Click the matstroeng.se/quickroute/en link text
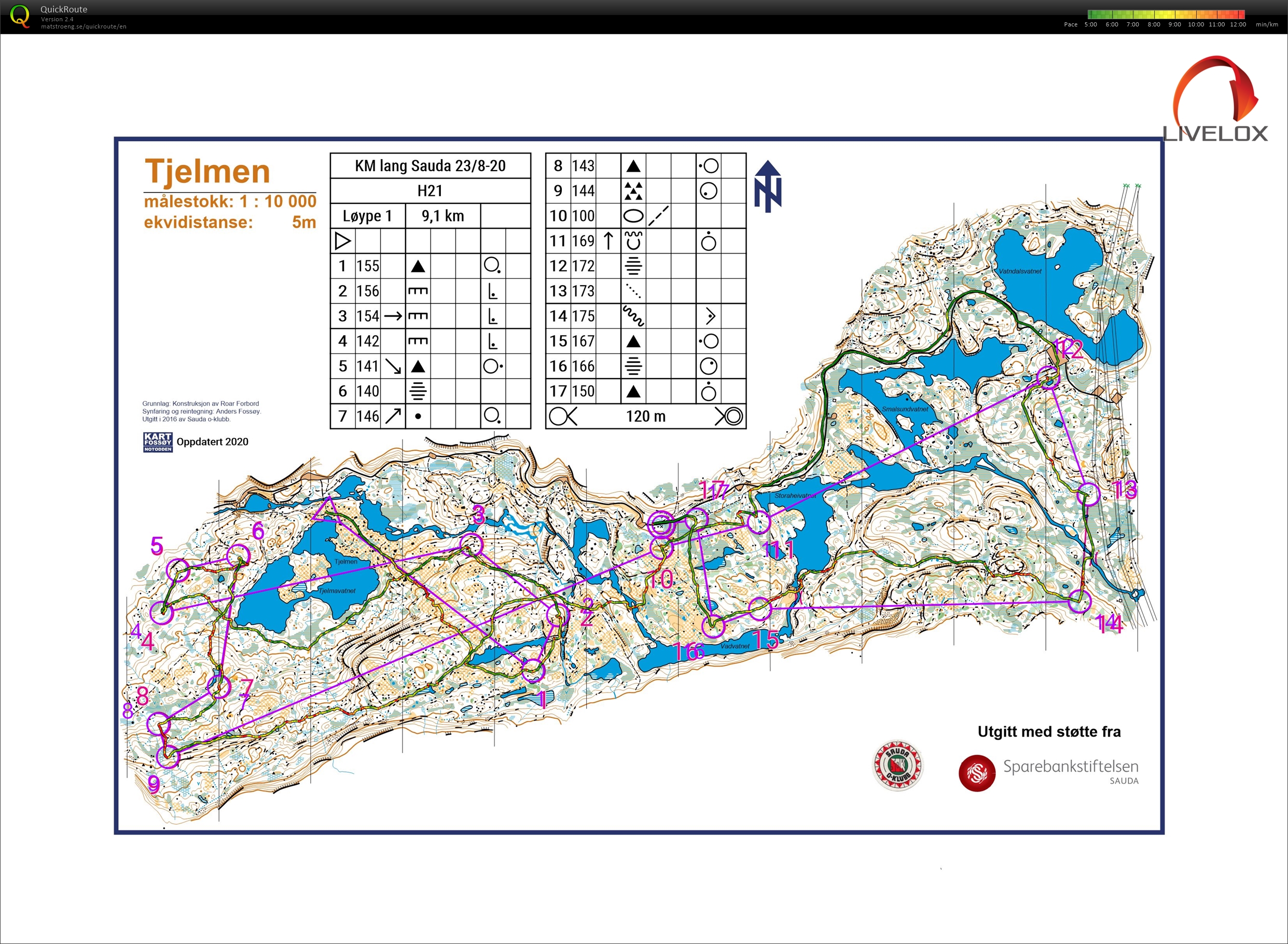This screenshot has height=944, width=1288. pyautogui.click(x=84, y=26)
